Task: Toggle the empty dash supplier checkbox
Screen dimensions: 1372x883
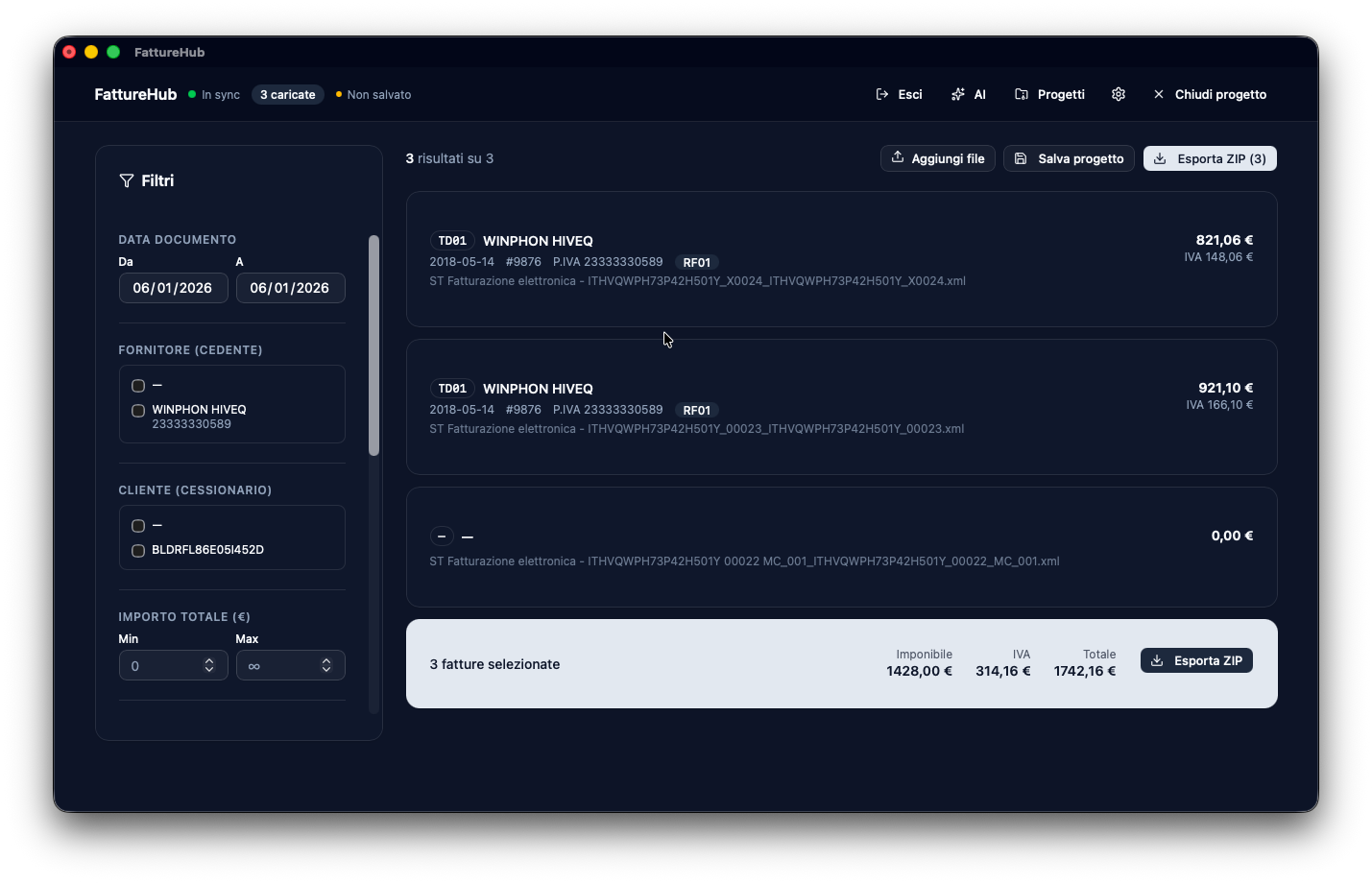Action: point(138,386)
